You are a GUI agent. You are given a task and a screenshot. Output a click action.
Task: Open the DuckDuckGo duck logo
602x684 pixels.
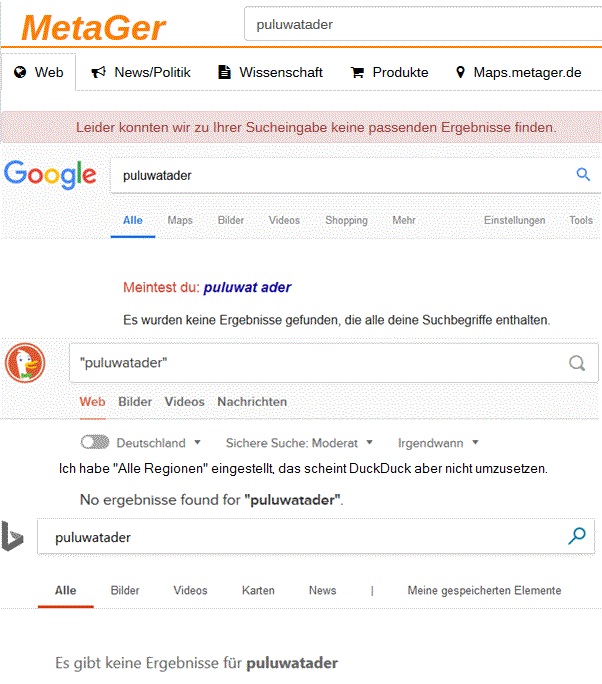[25, 363]
